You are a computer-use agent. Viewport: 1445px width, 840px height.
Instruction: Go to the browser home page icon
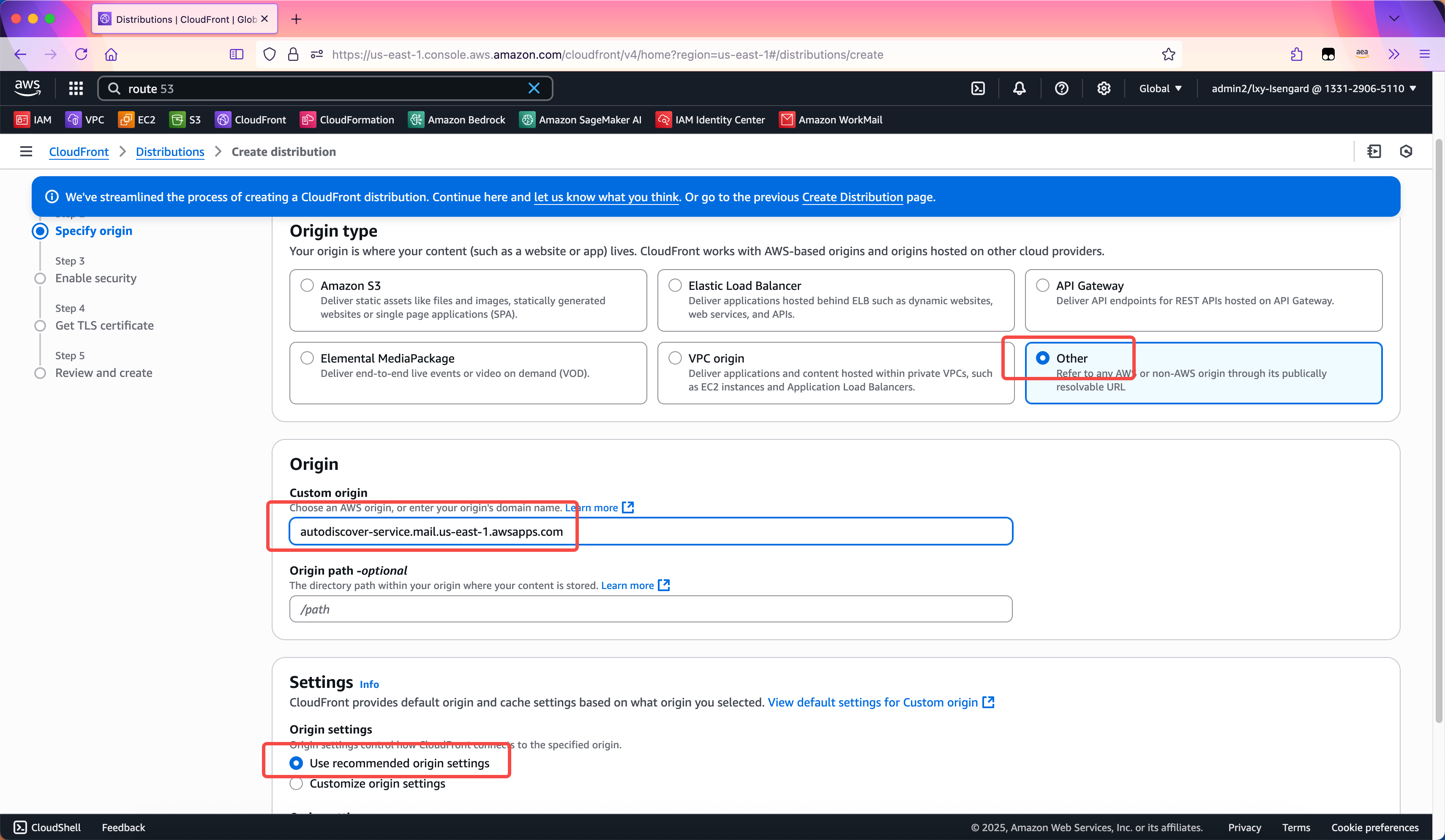pos(111,55)
